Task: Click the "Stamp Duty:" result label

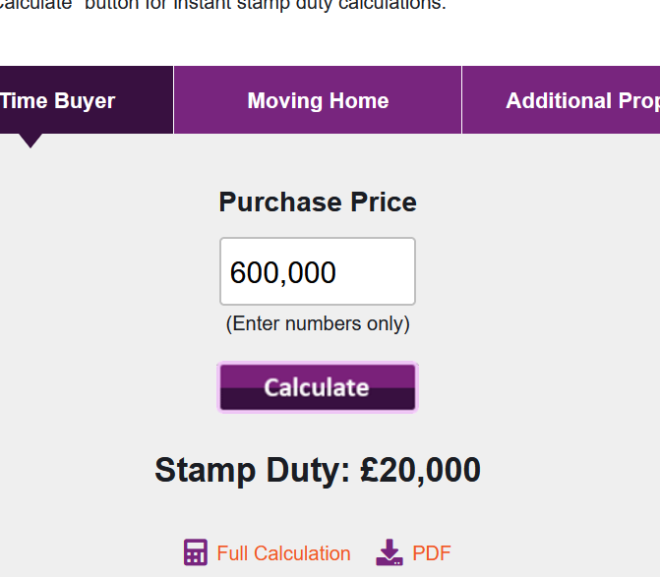Action: click(x=253, y=470)
